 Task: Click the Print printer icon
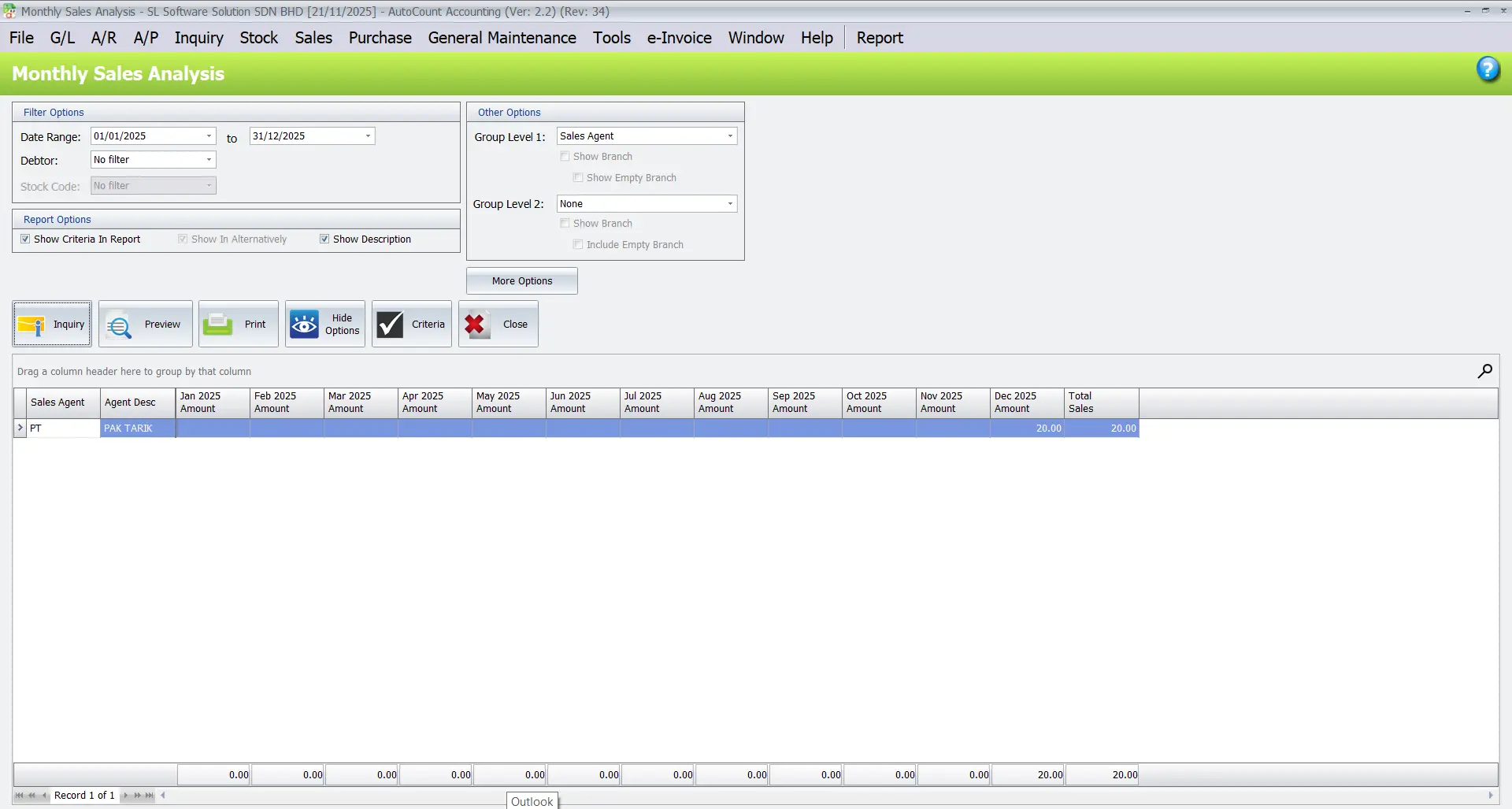pos(217,323)
